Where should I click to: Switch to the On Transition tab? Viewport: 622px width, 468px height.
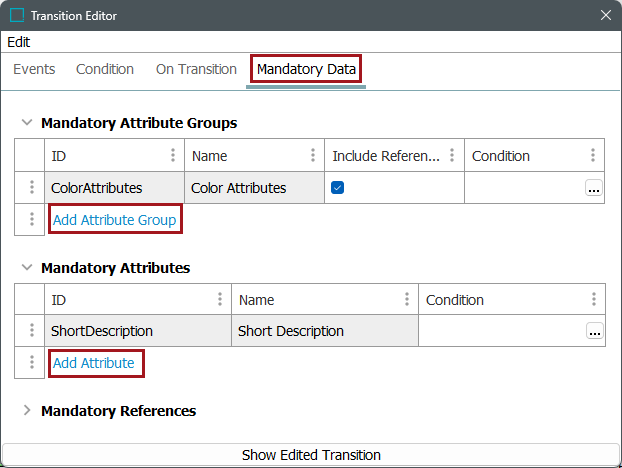coord(196,69)
